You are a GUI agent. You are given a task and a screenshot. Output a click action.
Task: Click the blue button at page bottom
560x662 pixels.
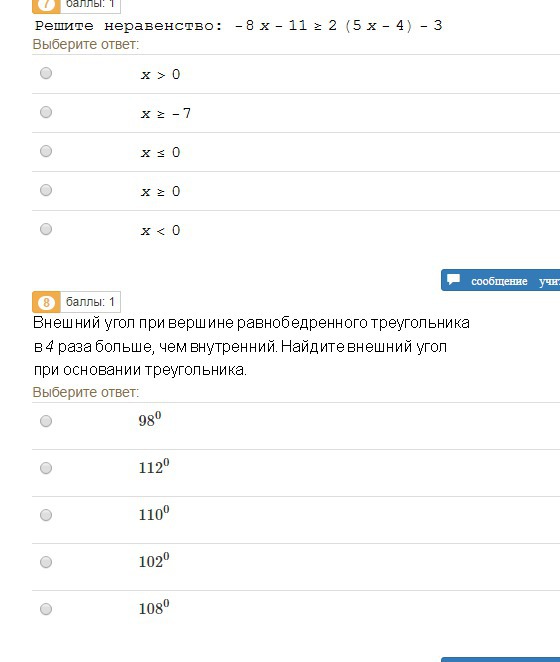click(500, 659)
